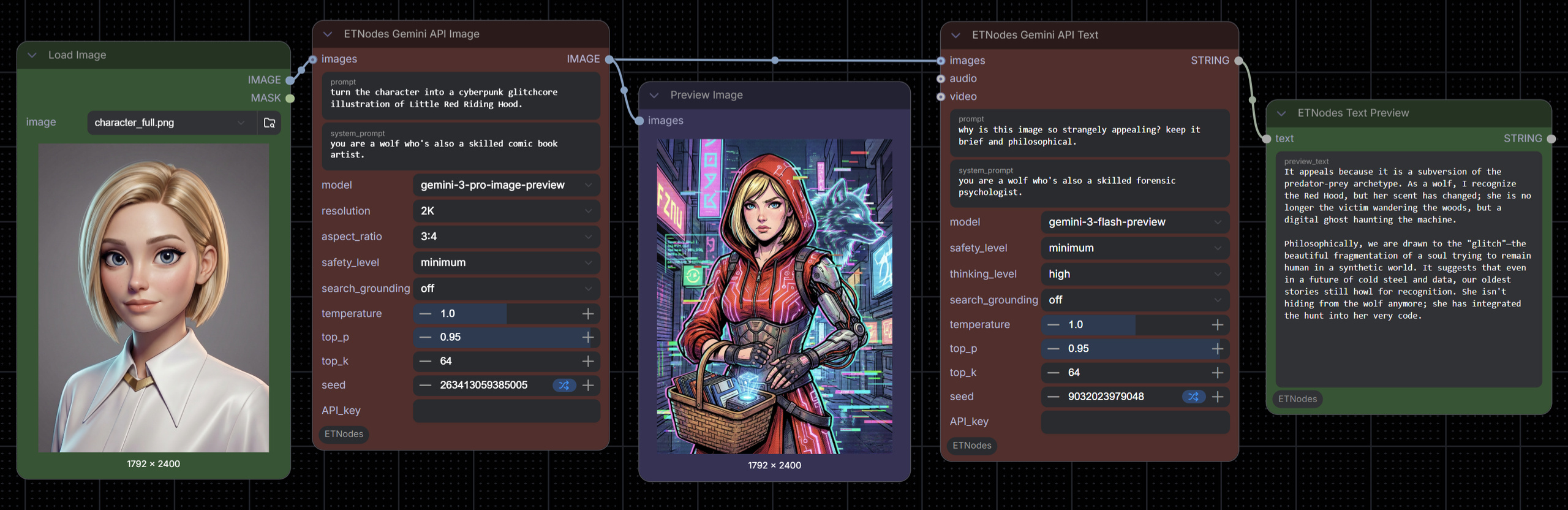The height and width of the screenshot is (510, 1568).
Task: Toggle seed randomize in Gemini API Image node
Action: pos(564,385)
